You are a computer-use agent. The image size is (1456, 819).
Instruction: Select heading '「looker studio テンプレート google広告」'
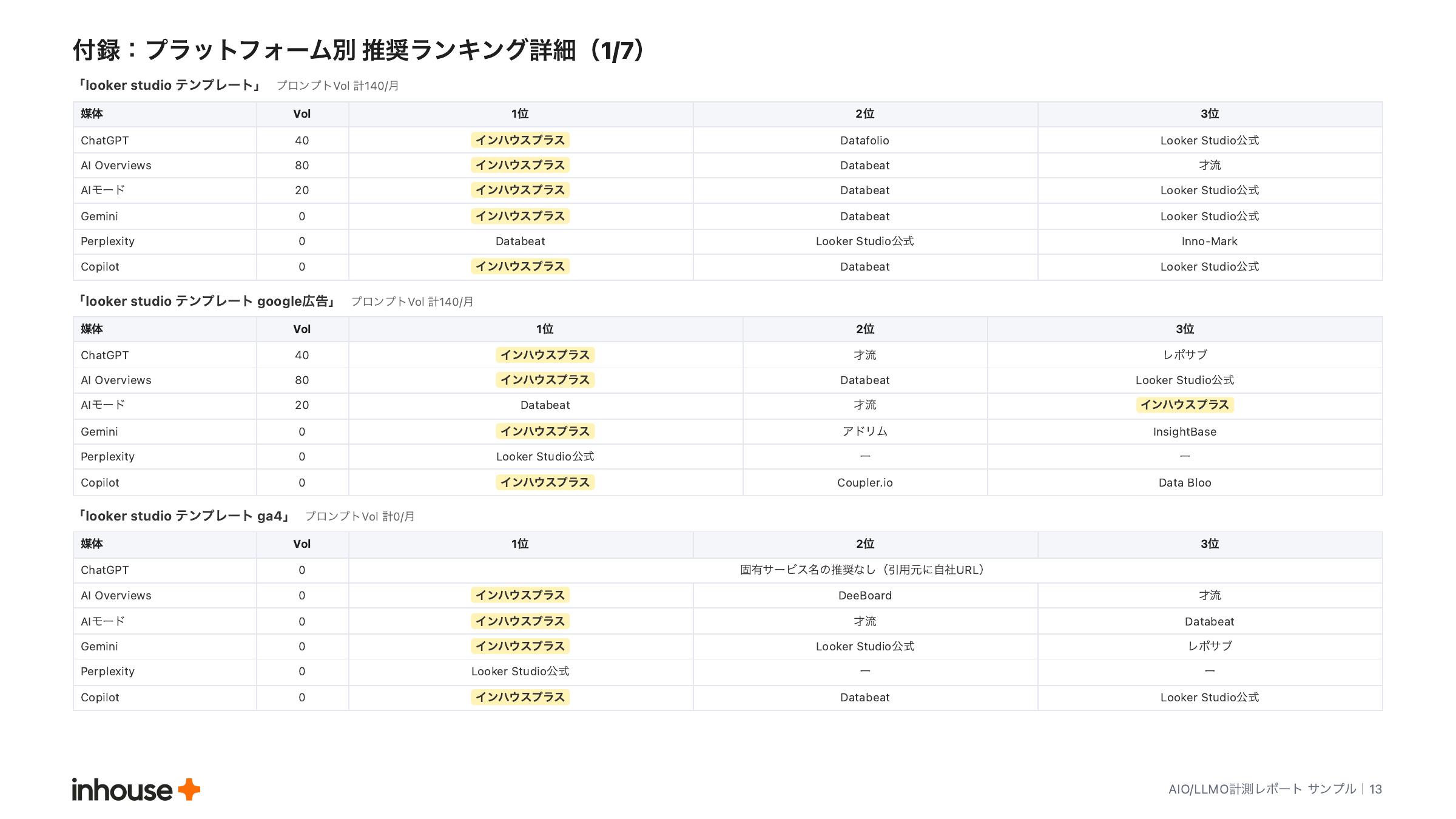click(x=207, y=302)
